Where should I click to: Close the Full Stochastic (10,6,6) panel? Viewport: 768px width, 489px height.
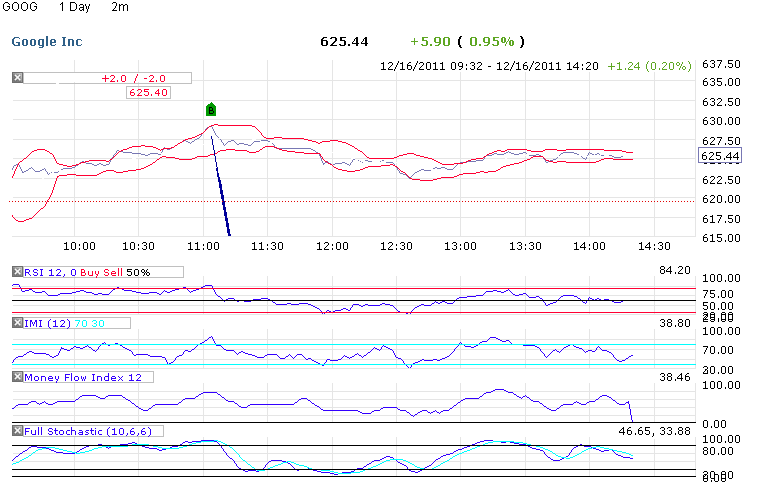pyautogui.click(x=18, y=430)
